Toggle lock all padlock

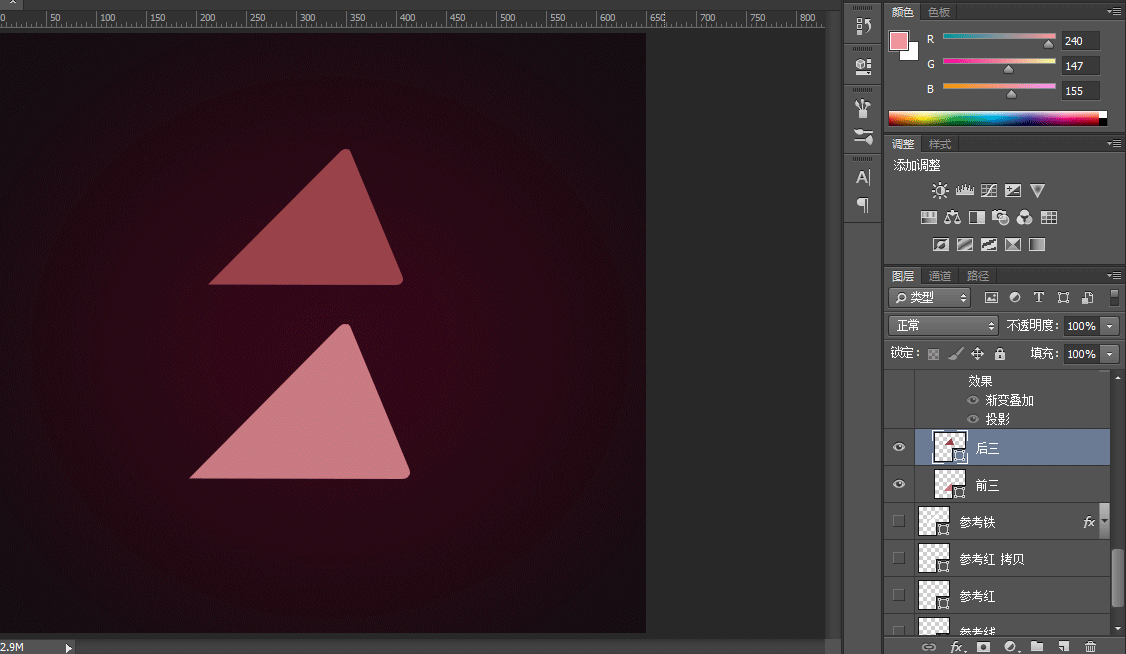point(1000,354)
